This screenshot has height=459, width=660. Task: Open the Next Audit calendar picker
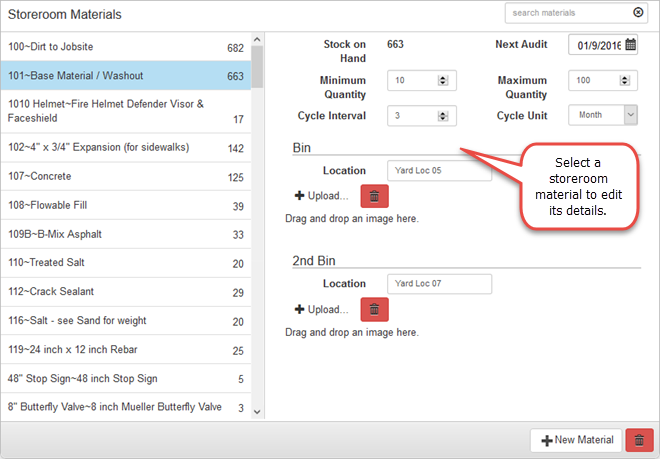[630, 45]
